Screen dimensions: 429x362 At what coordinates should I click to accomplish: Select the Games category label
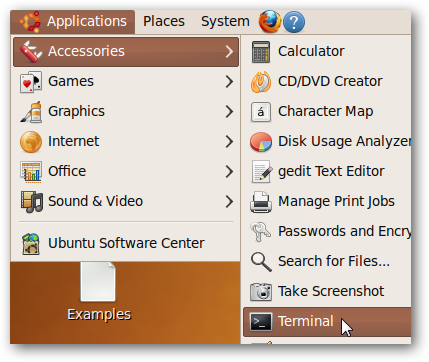[x=71, y=81]
